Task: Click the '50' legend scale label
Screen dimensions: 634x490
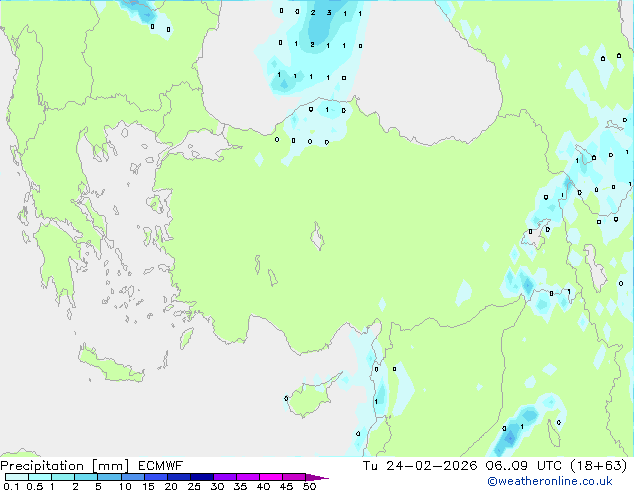Action: point(309,486)
